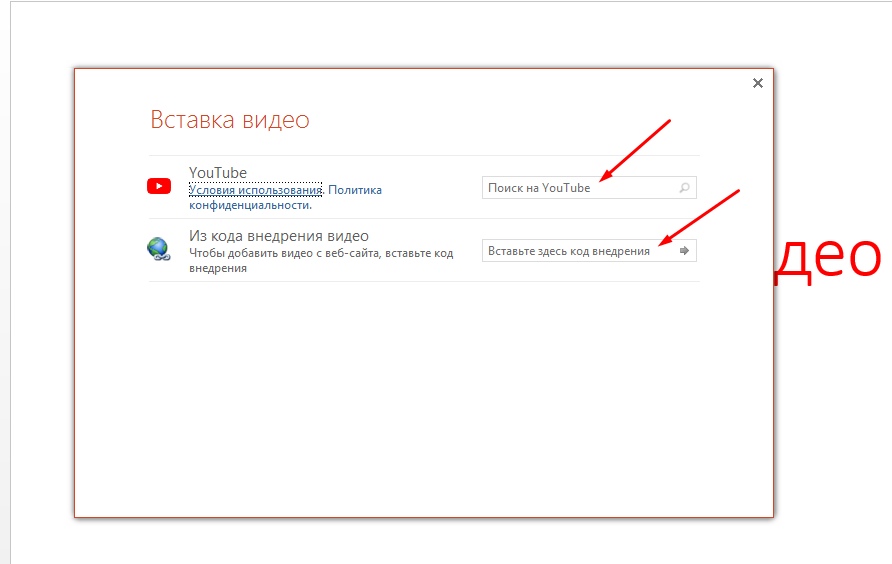892x564 pixels.
Task: Focus the Поиск на YouTube field
Action: pos(589,188)
